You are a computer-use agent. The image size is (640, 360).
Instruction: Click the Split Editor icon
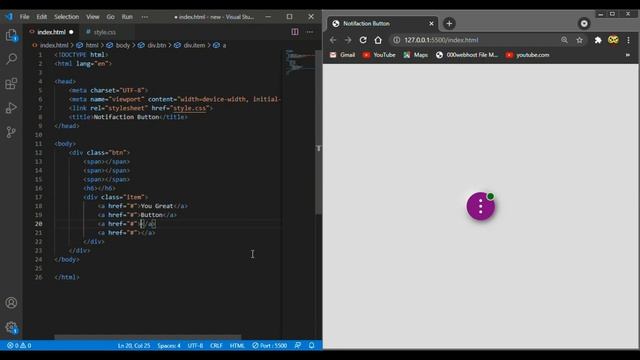coord(295,32)
